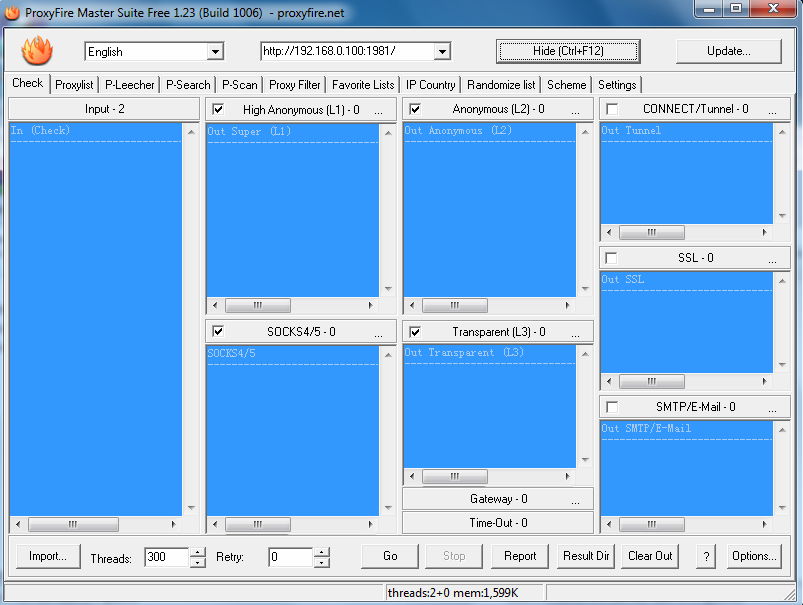Switch to the Scheme tab
The width and height of the screenshot is (803, 605).
pyautogui.click(x=566, y=85)
